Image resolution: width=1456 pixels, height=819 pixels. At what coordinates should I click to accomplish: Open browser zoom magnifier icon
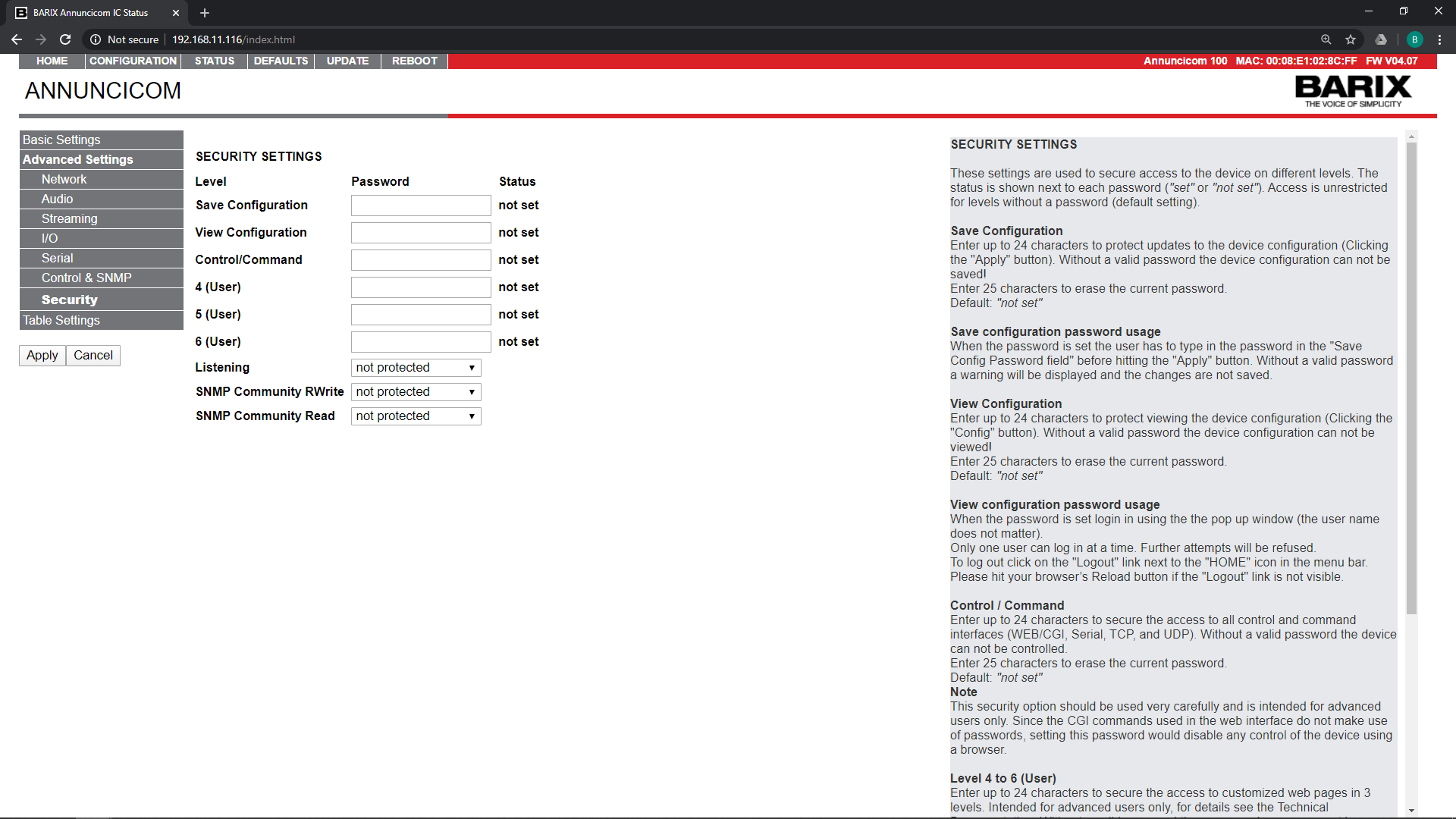1326,39
